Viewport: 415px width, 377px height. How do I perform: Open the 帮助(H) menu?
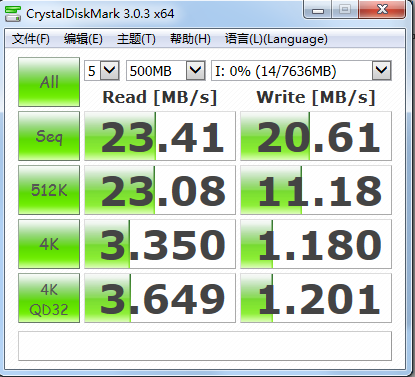pyautogui.click(x=190, y=39)
